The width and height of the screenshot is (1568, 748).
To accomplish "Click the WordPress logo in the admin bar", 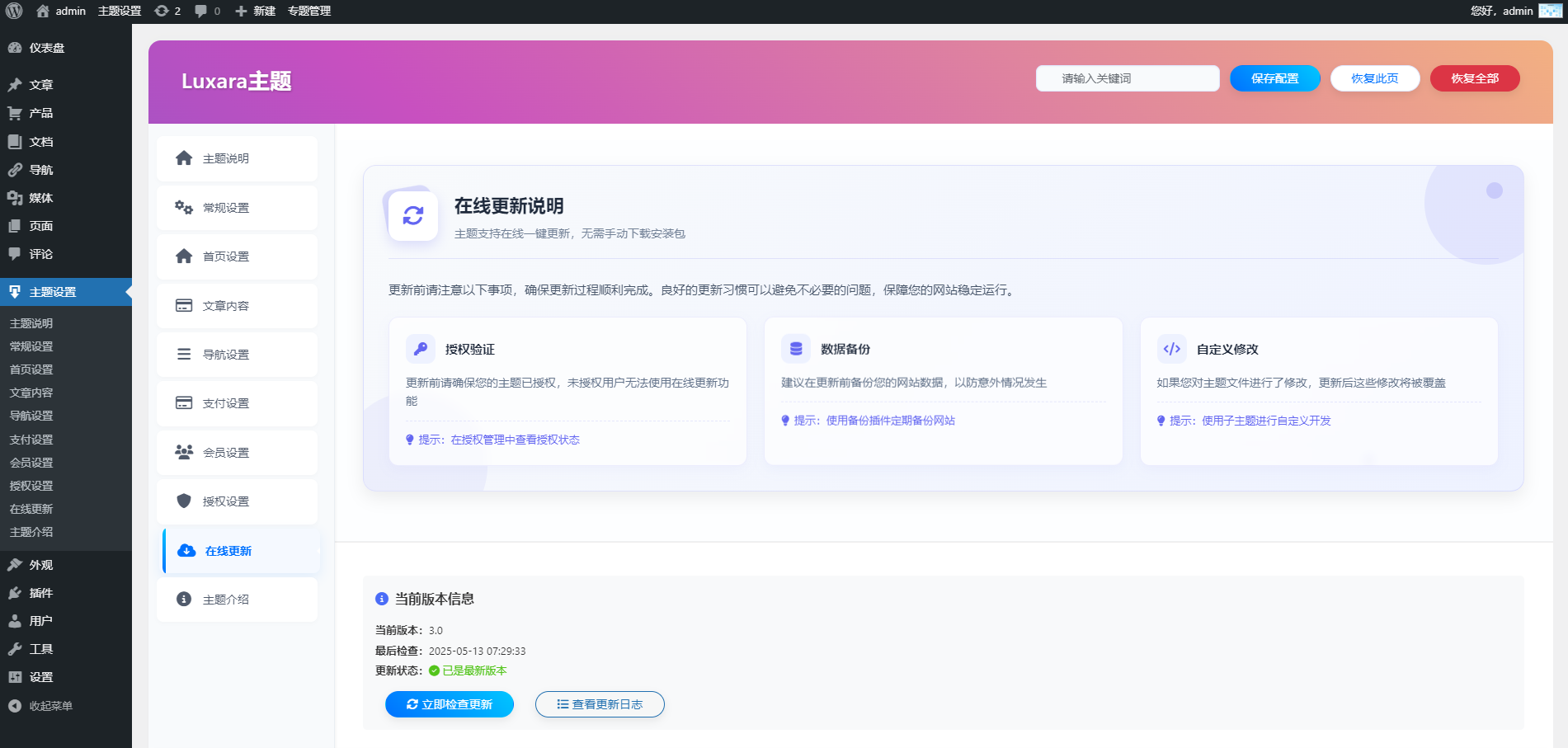I will [13, 11].
